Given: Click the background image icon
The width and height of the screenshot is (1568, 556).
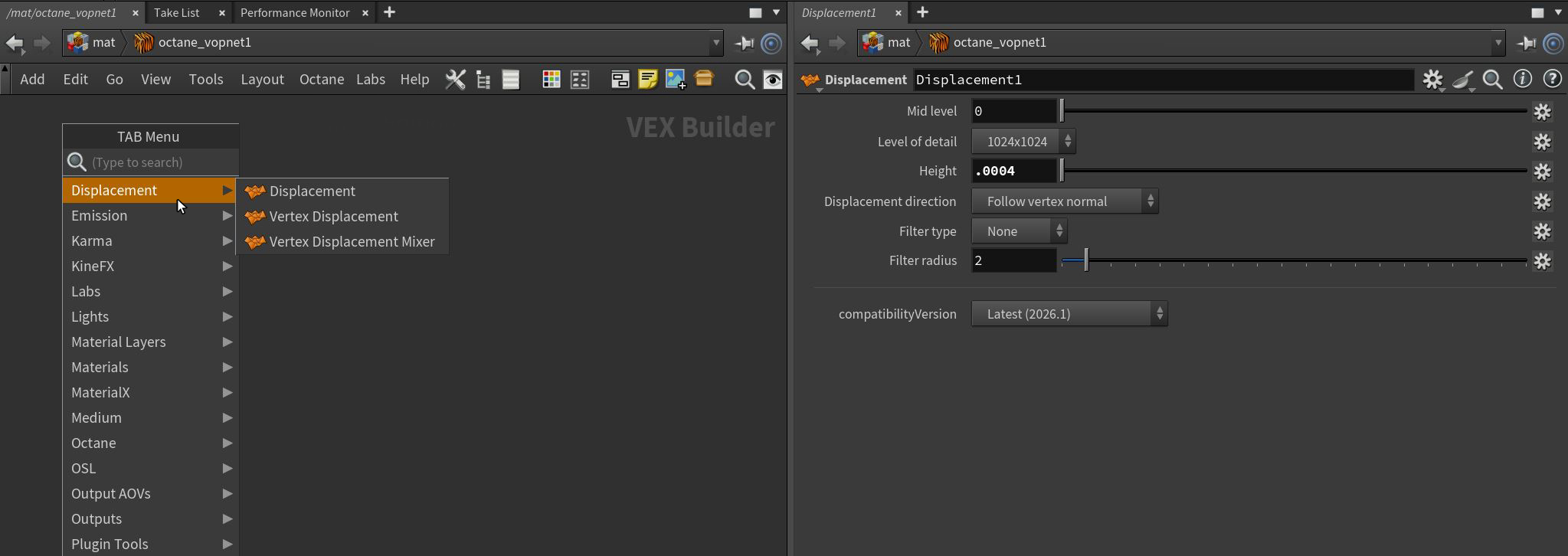Looking at the screenshot, I should [675, 80].
